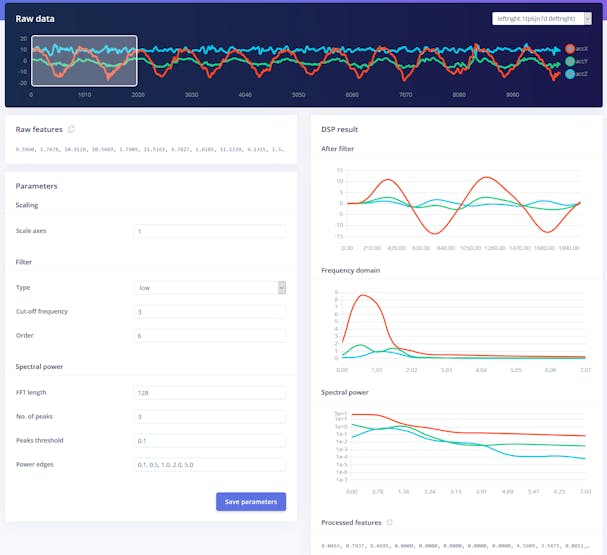The height and width of the screenshot is (555, 607).
Task: Edit the FFT length field
Action: (210, 392)
